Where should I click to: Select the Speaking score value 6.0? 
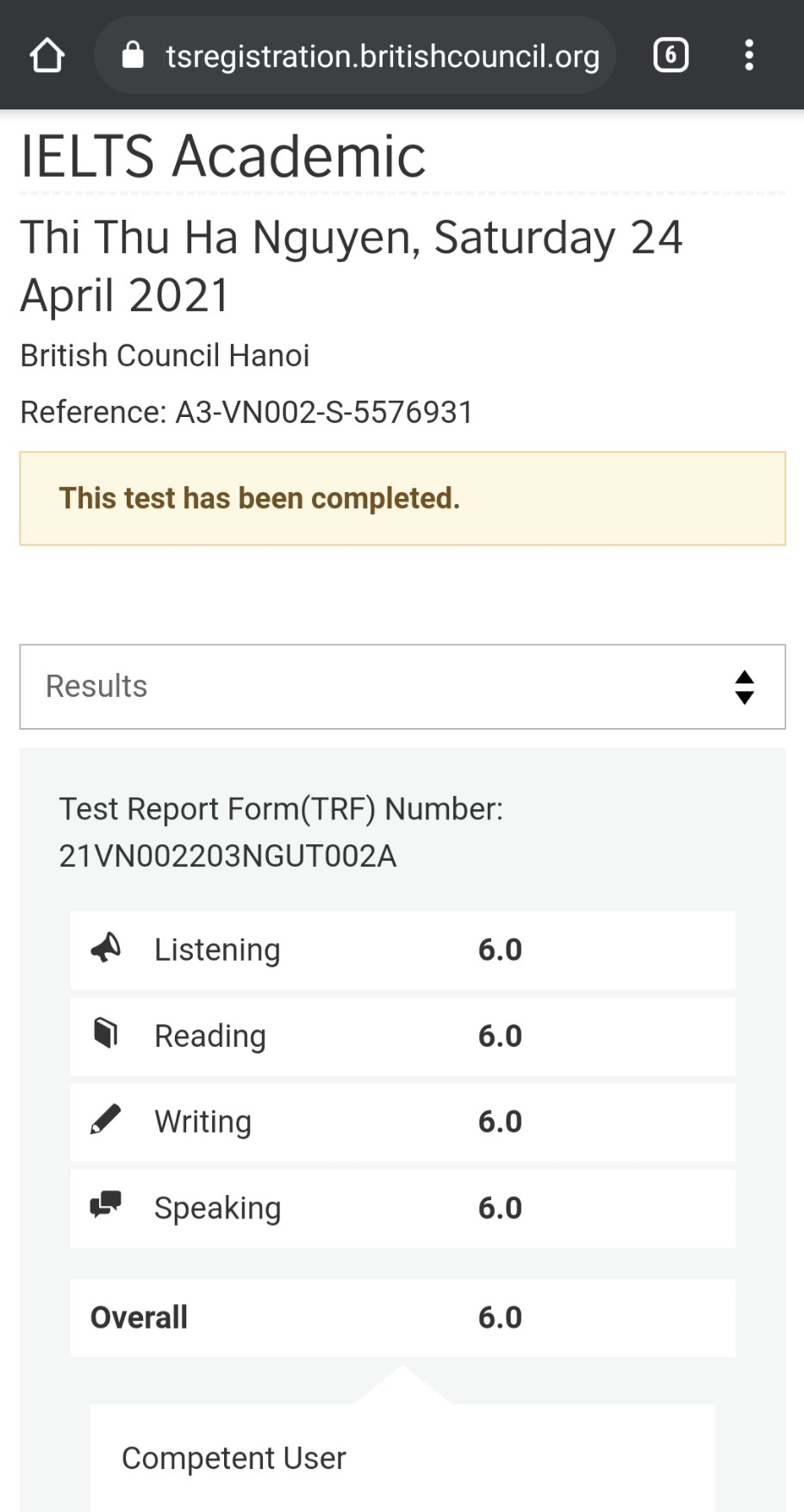500,1208
